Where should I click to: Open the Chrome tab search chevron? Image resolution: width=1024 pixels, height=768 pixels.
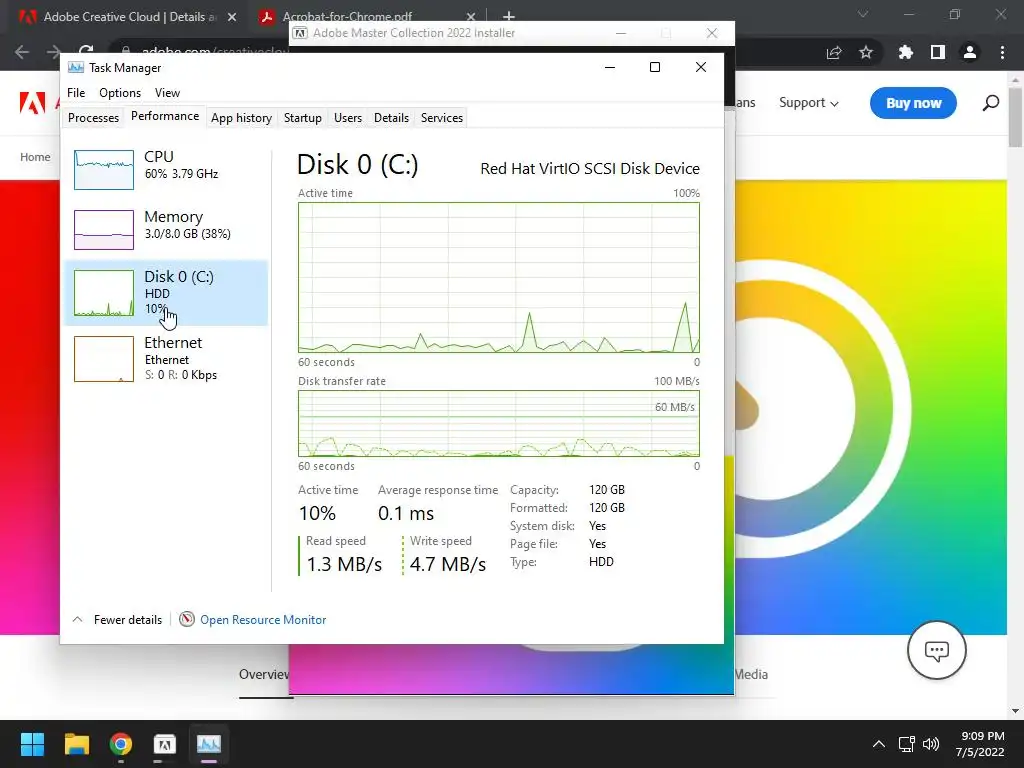coord(863,14)
